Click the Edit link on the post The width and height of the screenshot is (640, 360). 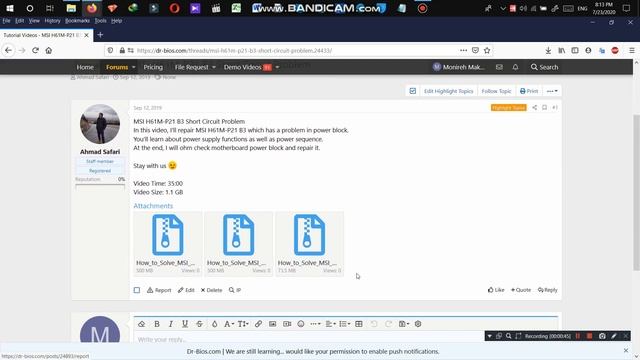pyautogui.click(x=186, y=290)
